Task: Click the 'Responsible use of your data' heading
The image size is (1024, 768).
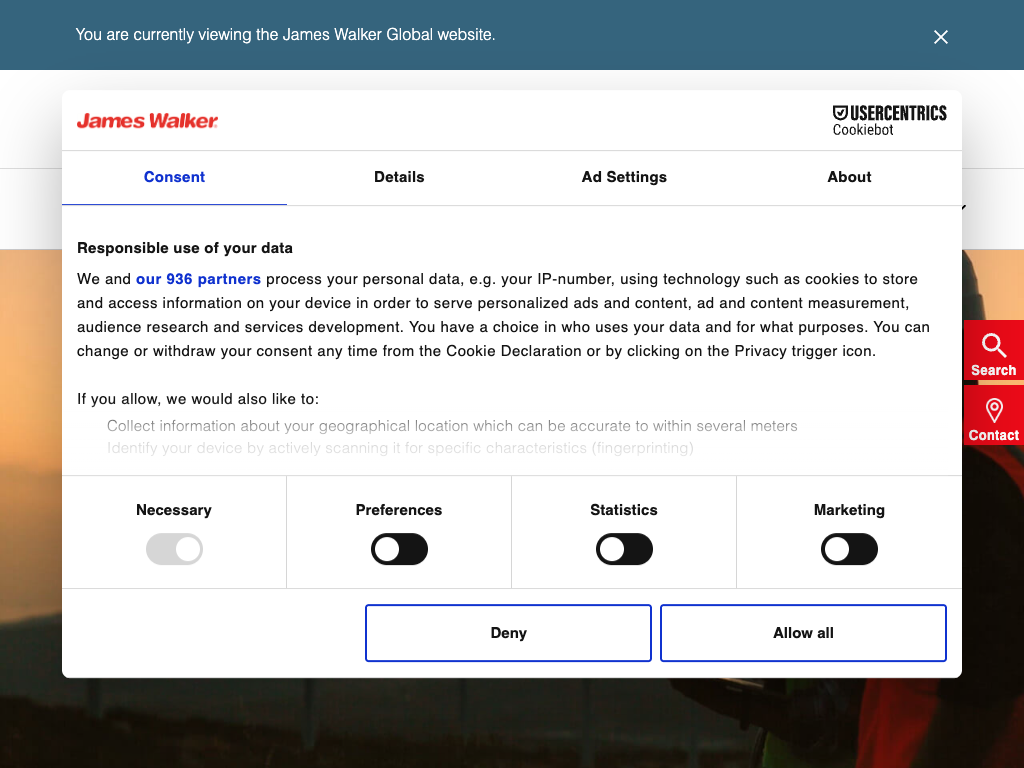Action: click(x=185, y=248)
